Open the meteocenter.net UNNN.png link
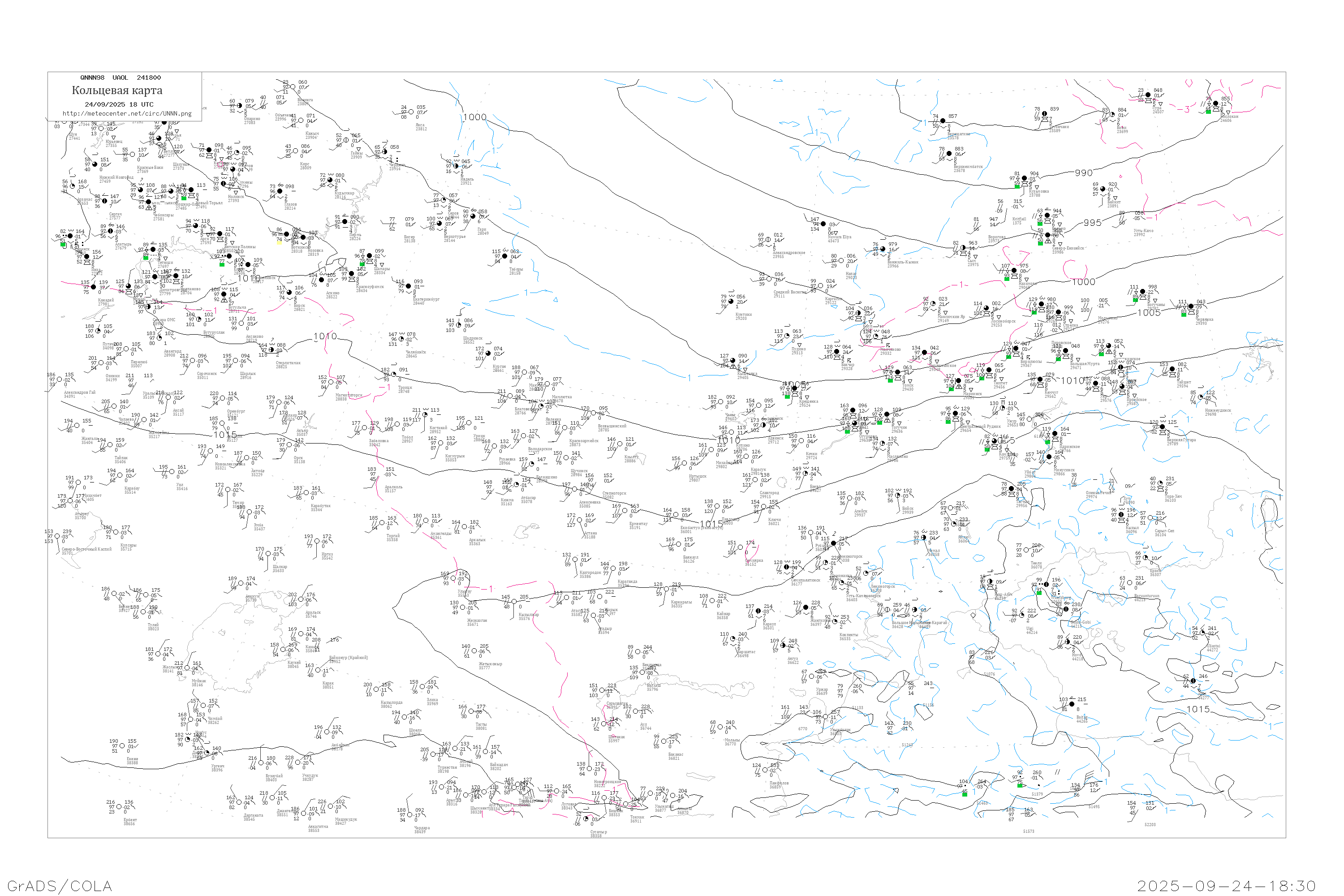 pyautogui.click(x=127, y=114)
